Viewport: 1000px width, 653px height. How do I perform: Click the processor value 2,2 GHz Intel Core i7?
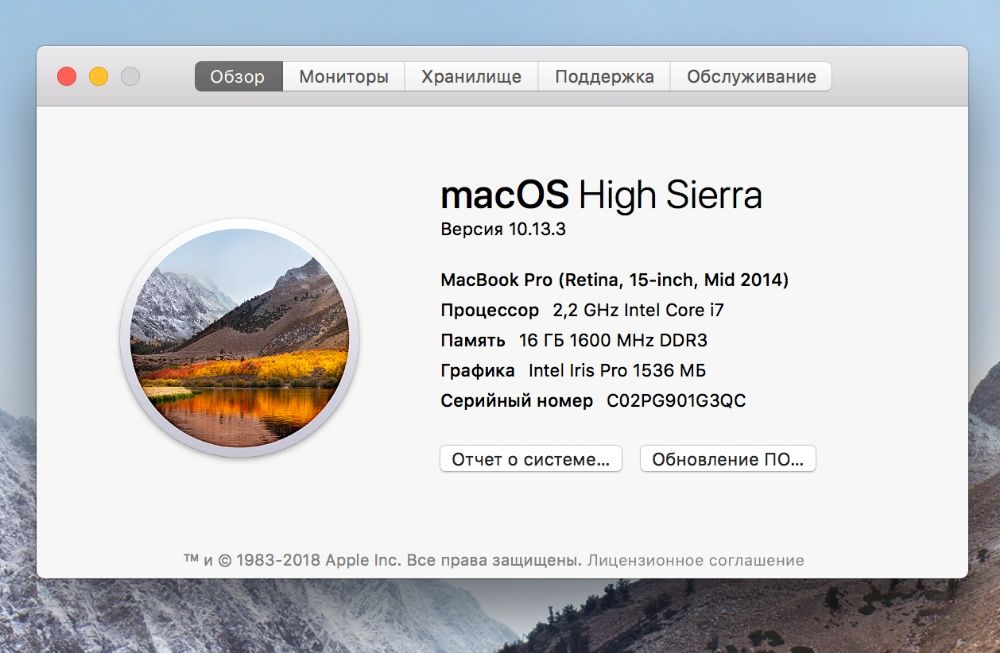click(638, 311)
